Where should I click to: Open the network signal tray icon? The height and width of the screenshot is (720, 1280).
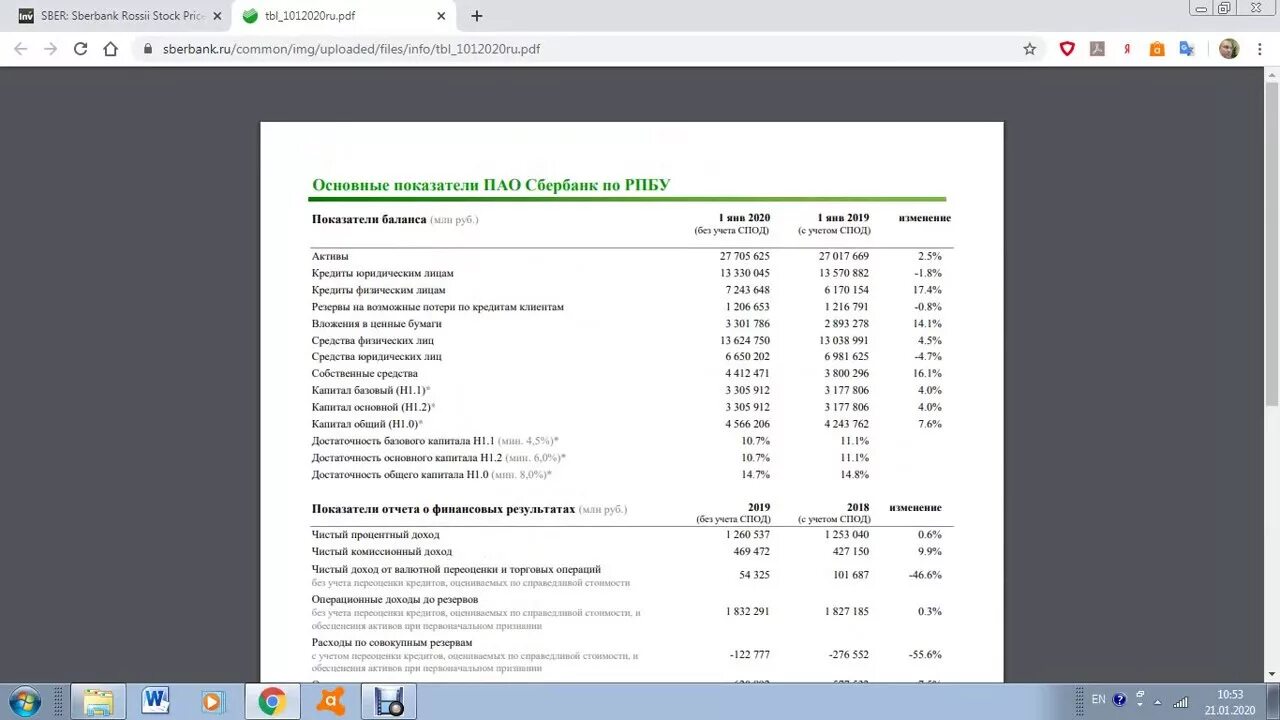[1181, 701]
